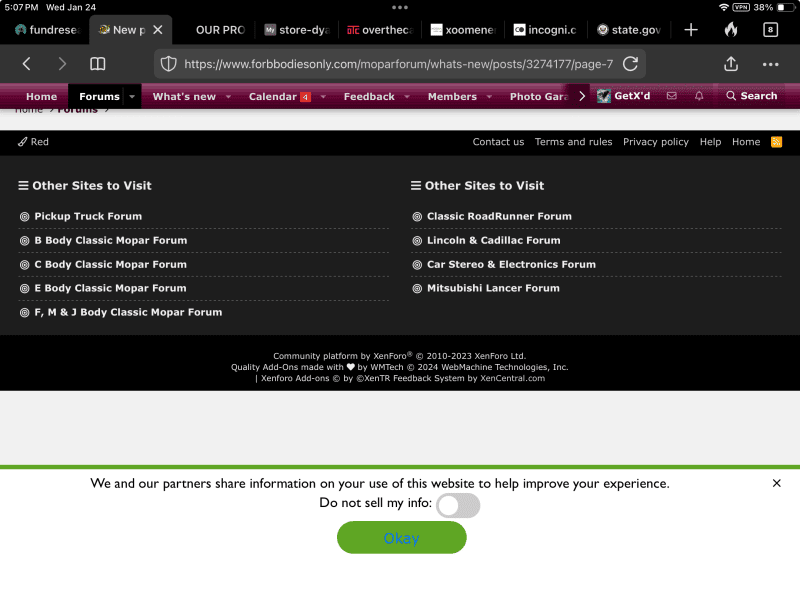Visit the Pickup Truck Forum link
This screenshot has height=600, width=800.
click(x=88, y=216)
